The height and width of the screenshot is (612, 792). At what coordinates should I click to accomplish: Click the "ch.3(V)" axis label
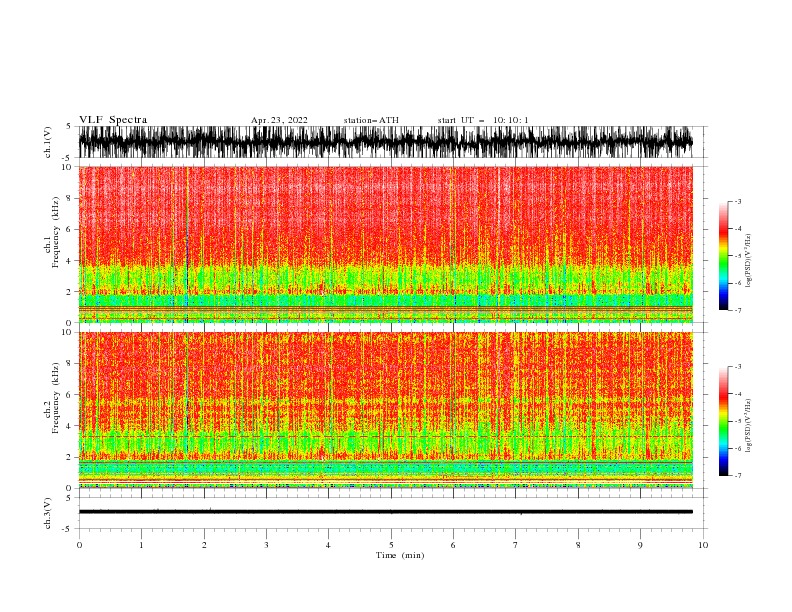pyautogui.click(x=48, y=513)
